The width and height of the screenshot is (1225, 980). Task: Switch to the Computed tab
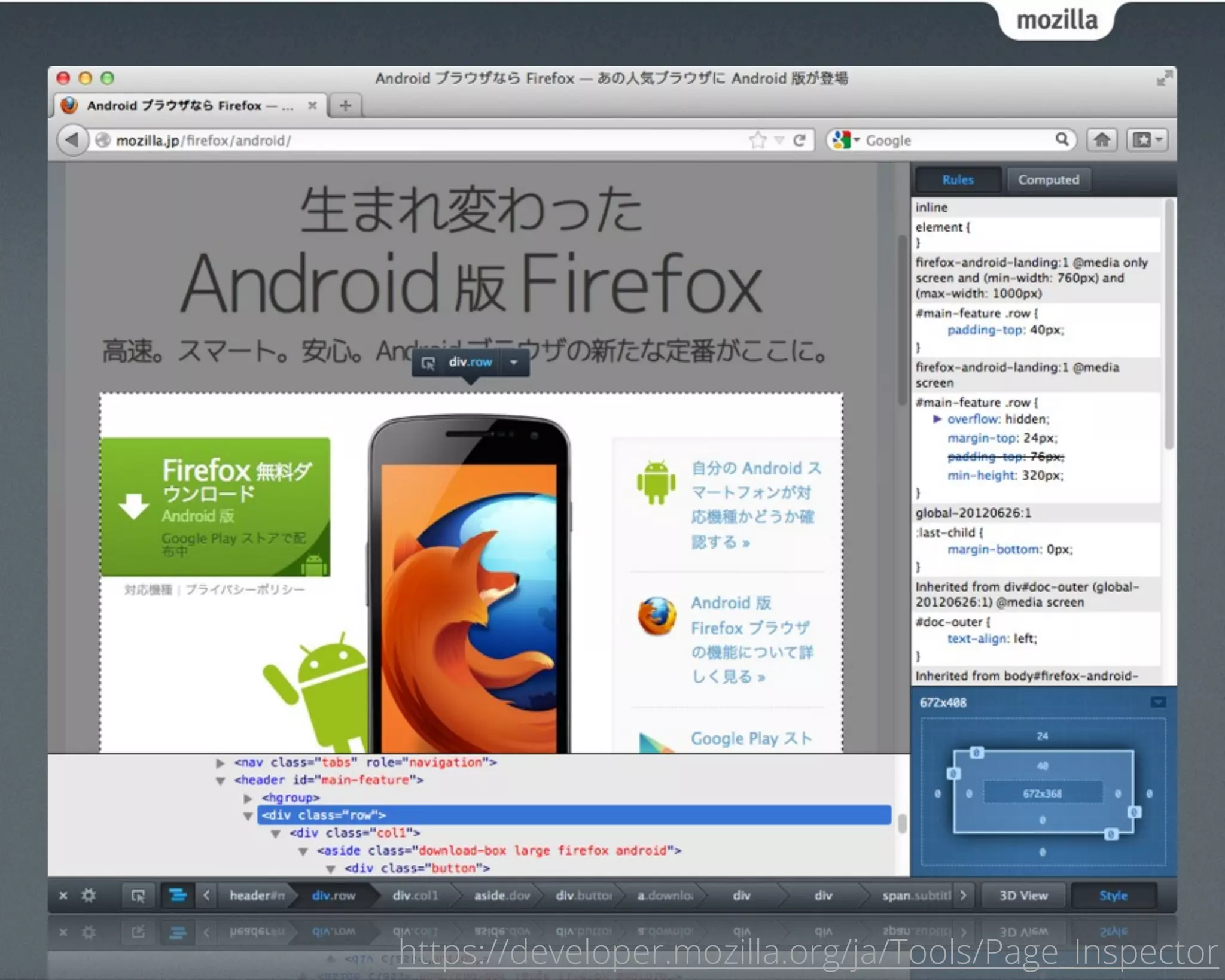coord(1049,179)
